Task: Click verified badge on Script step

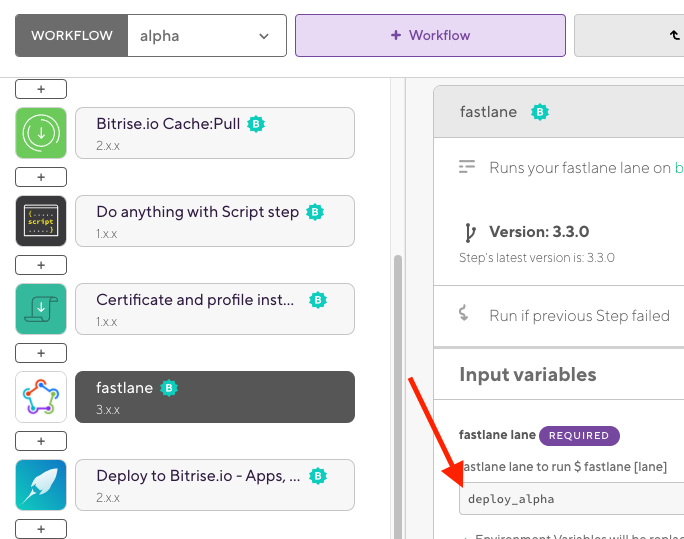Action: click(x=315, y=212)
